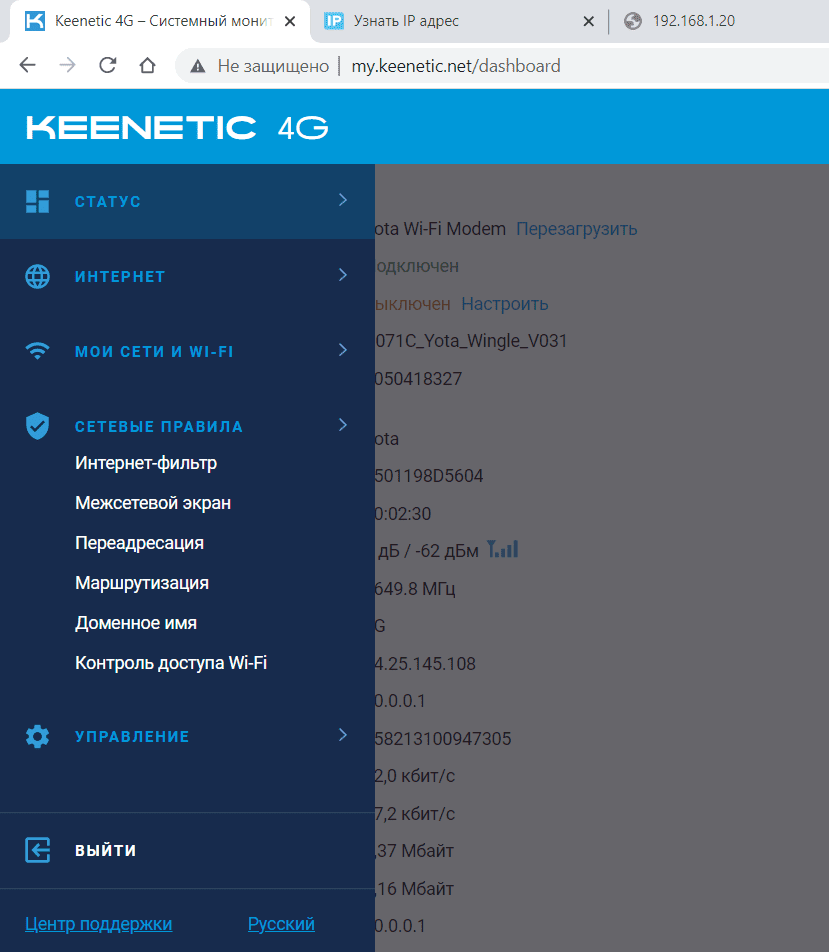Open the Межсетевой экран menu item
Viewport: 829px width, 952px height.
tap(153, 503)
